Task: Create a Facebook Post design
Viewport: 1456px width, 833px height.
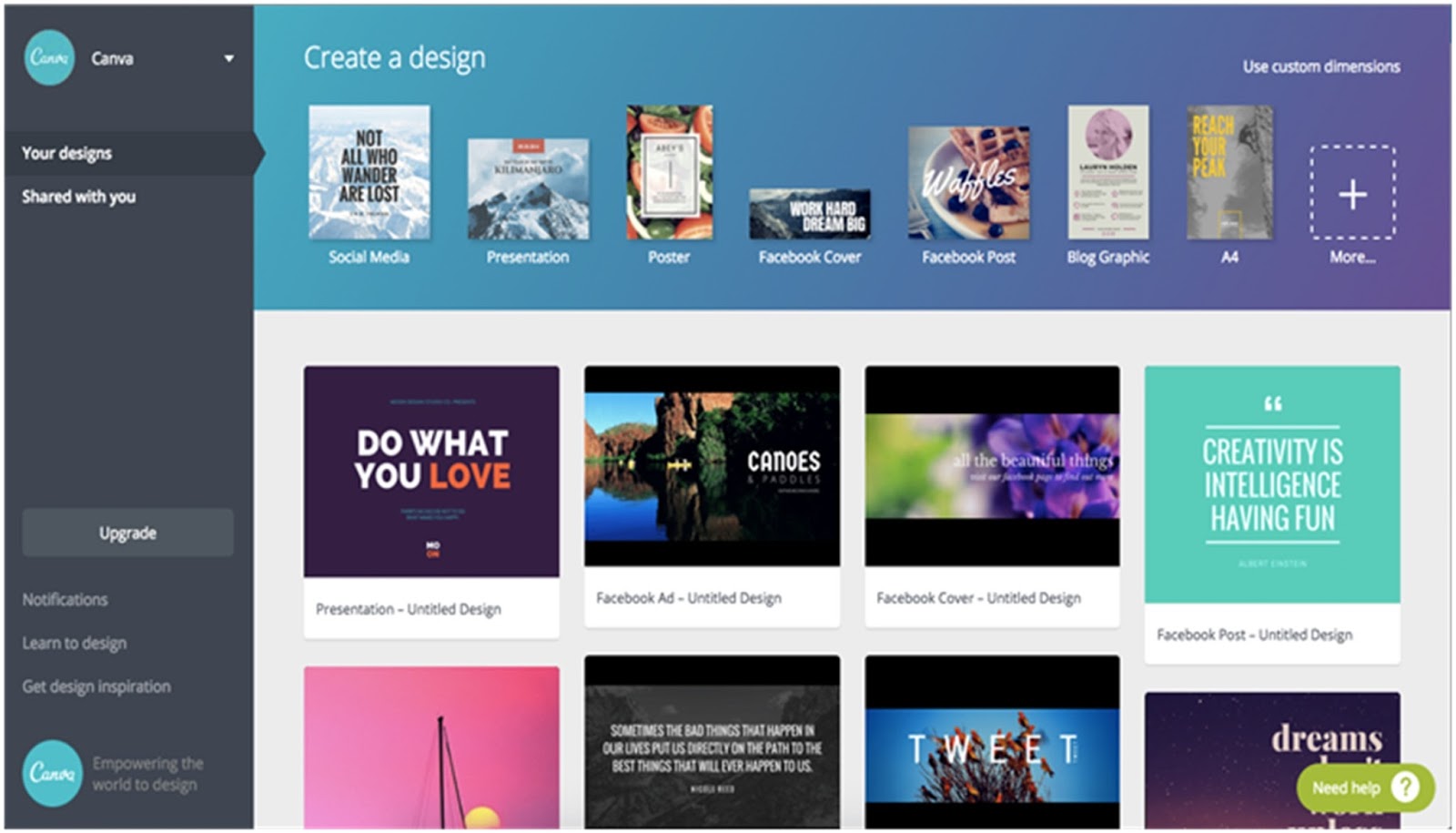Action: click(967, 182)
